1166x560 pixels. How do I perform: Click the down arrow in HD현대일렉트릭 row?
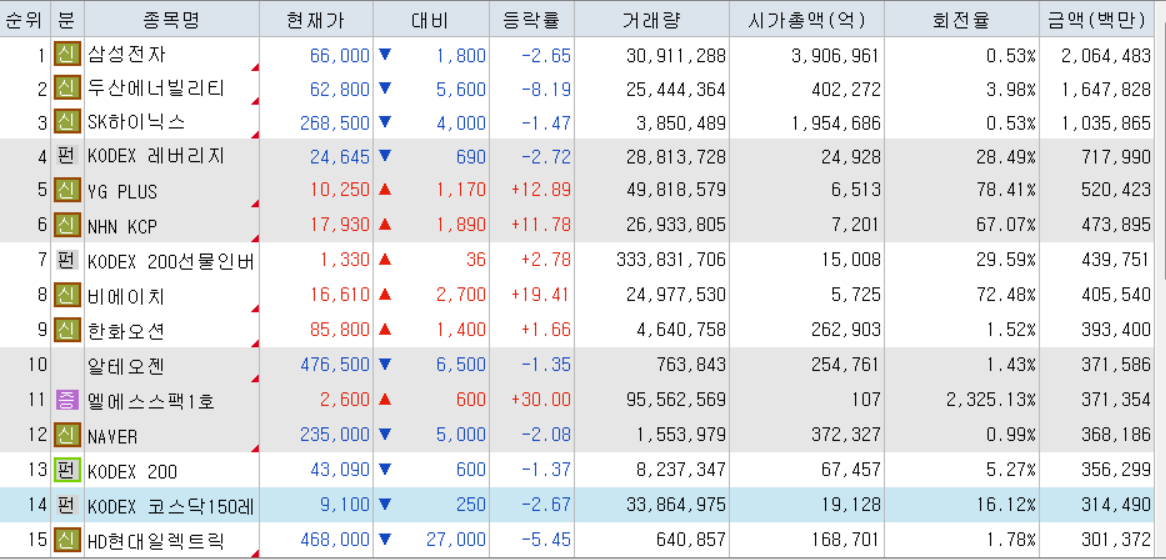click(x=385, y=538)
